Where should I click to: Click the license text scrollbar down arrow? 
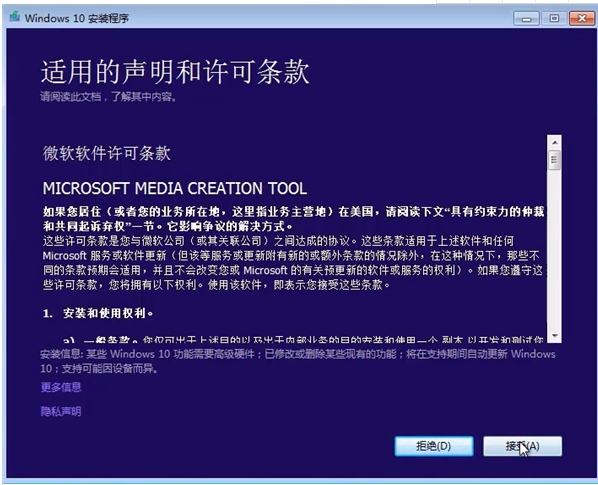pos(555,336)
